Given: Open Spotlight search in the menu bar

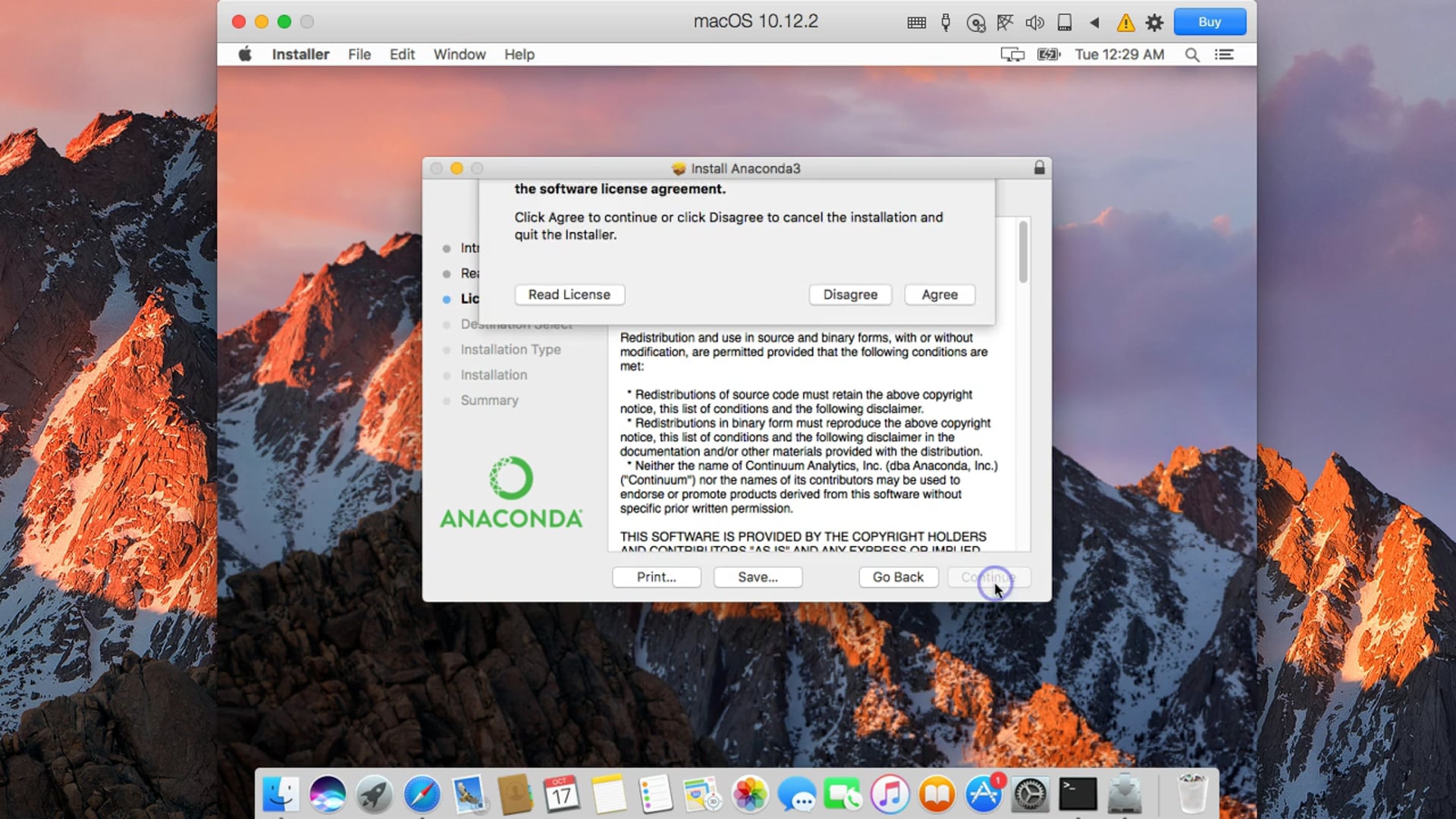Looking at the screenshot, I should coord(1192,54).
